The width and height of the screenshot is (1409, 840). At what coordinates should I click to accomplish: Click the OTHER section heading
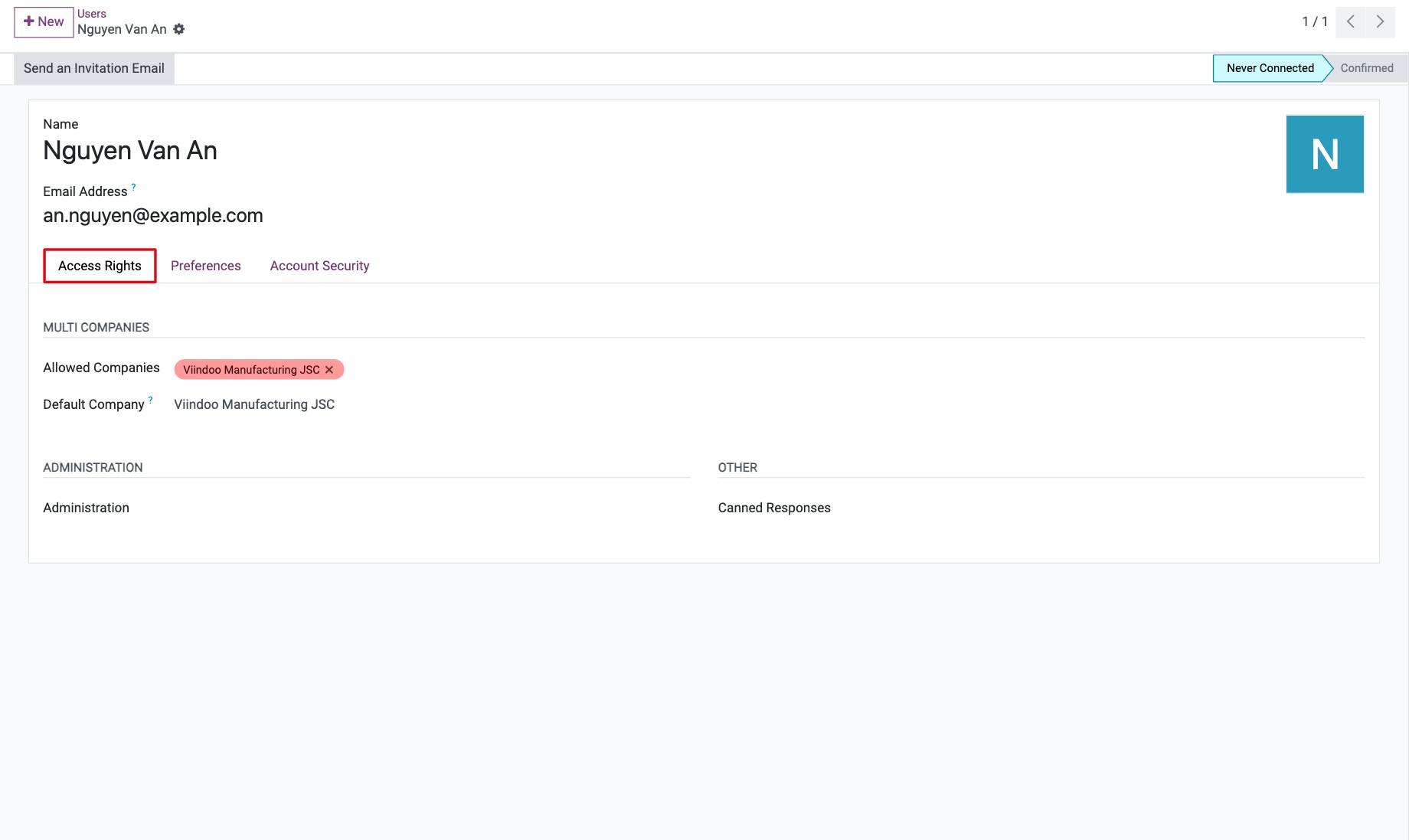pyautogui.click(x=737, y=467)
